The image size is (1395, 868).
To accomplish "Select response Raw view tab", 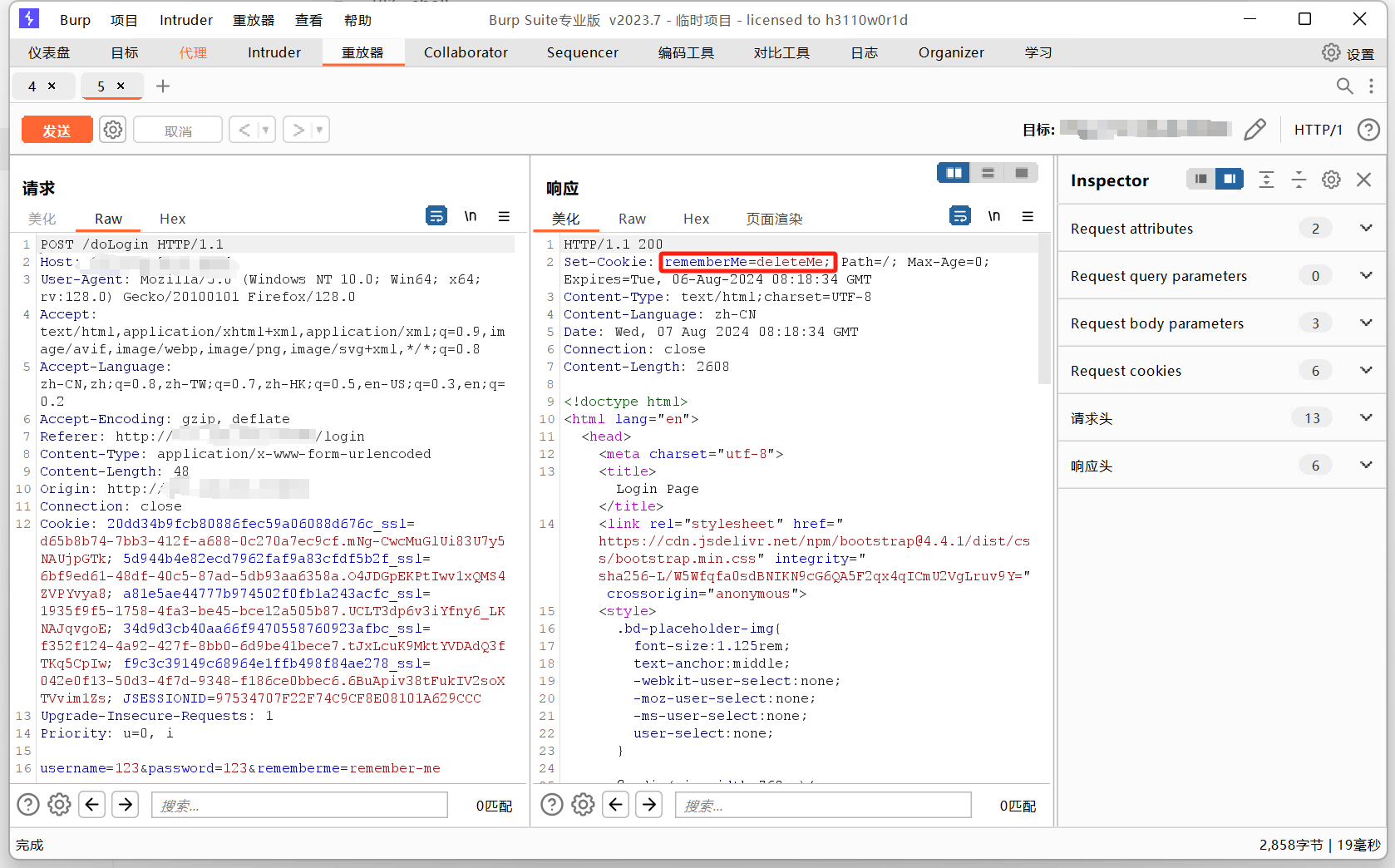I will tap(632, 219).
